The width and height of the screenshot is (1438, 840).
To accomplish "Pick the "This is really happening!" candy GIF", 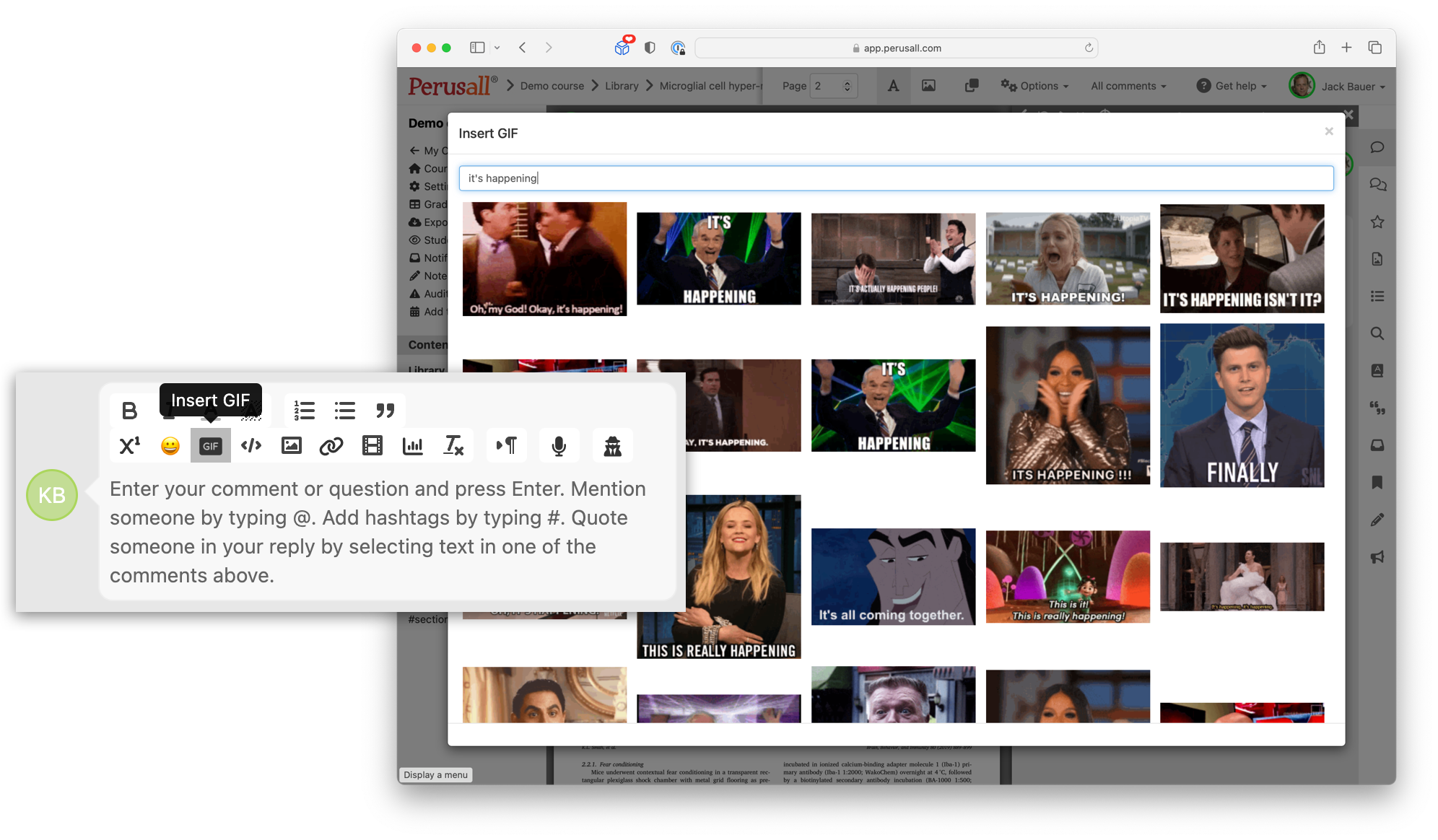I will (x=1068, y=577).
